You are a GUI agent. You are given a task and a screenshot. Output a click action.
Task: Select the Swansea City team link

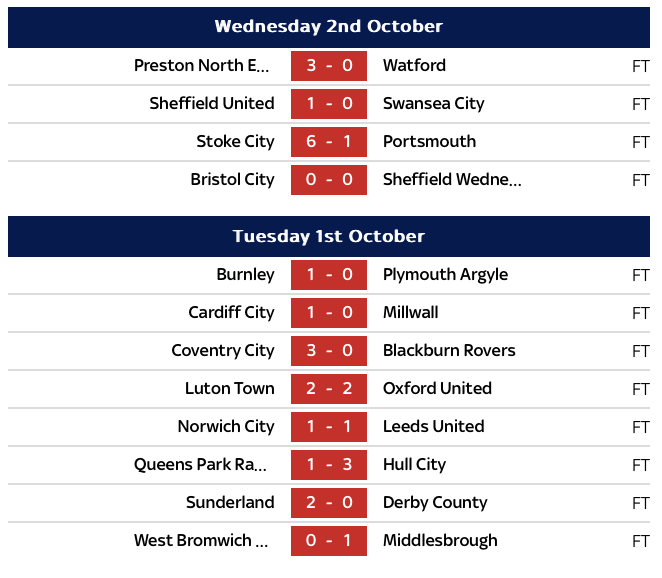[433, 104]
